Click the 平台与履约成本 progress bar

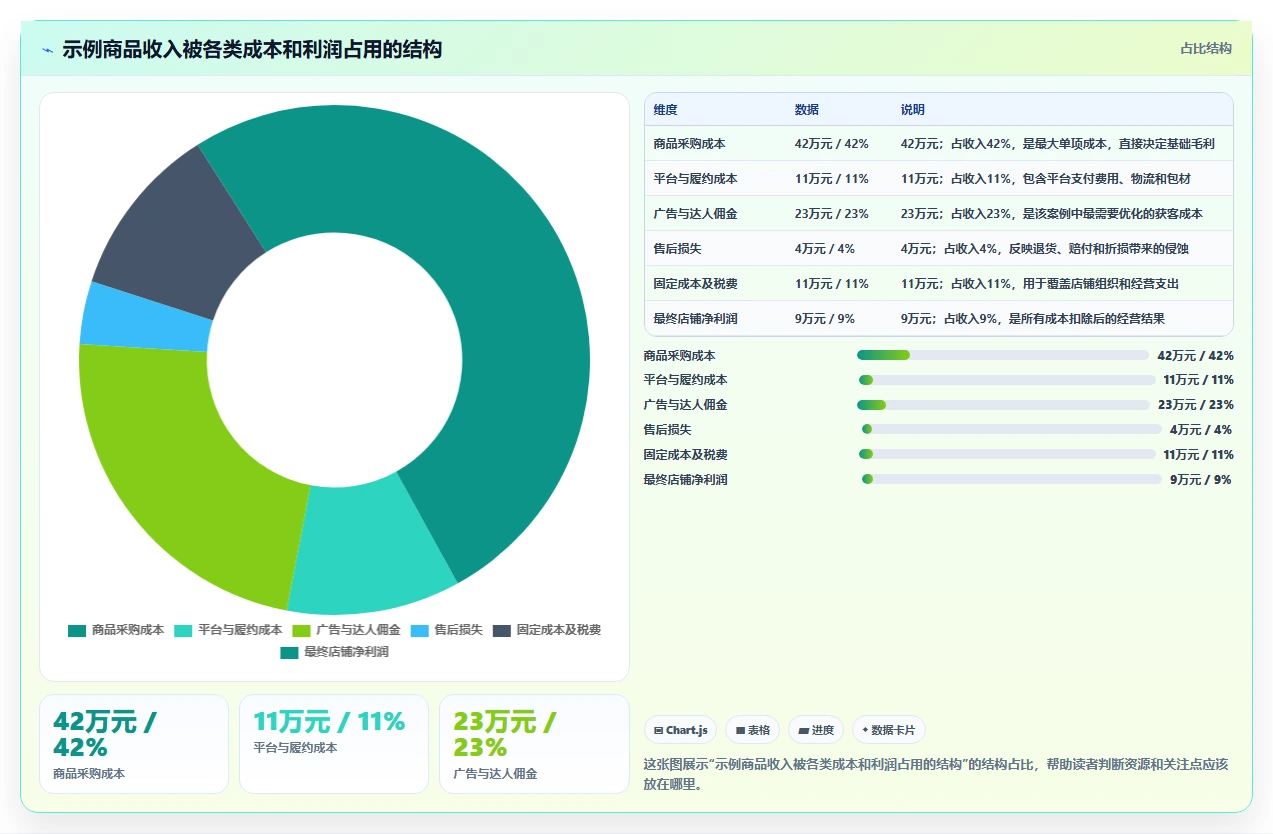click(1007, 380)
